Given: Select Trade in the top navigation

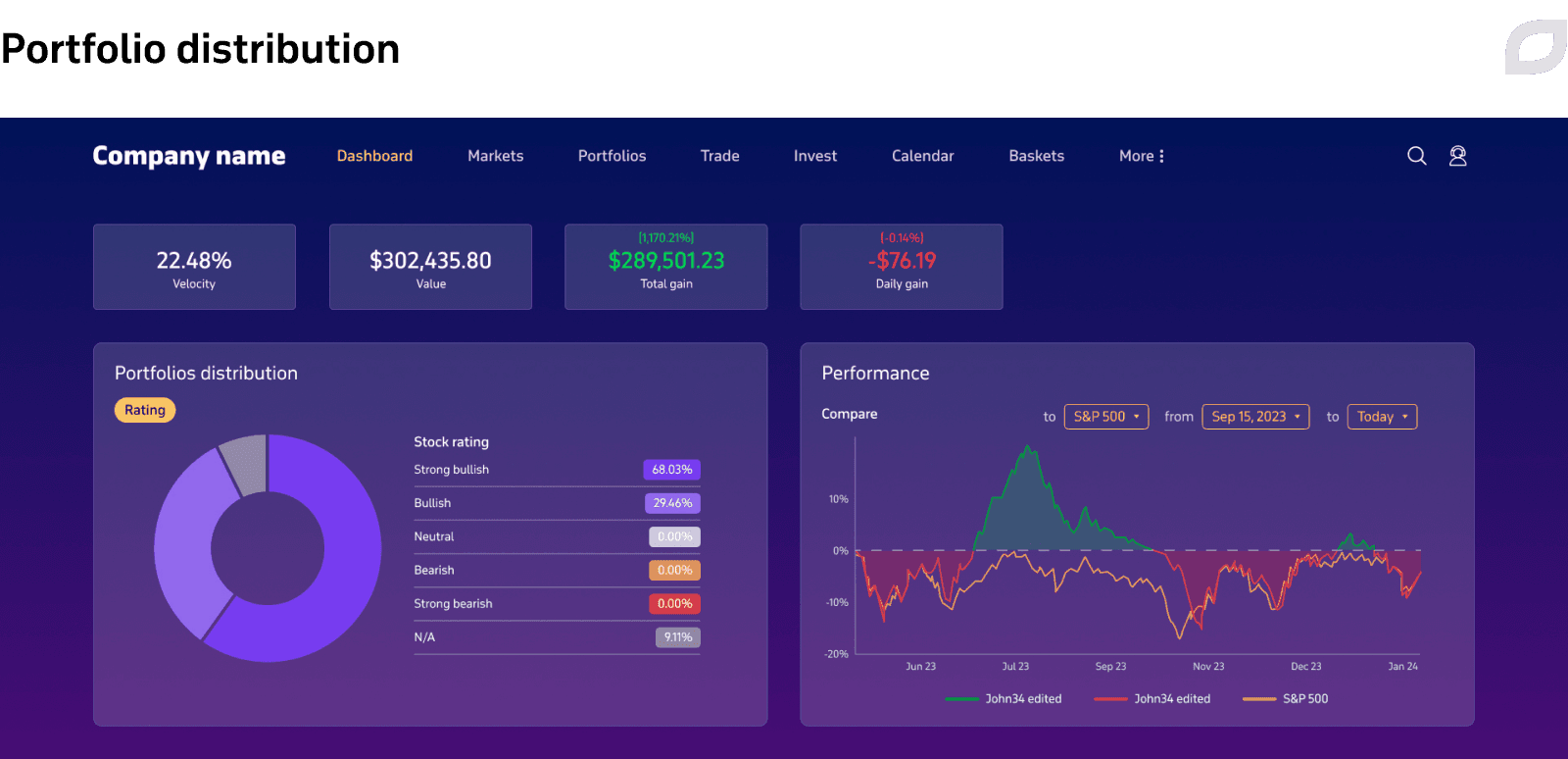Looking at the screenshot, I should point(719,156).
